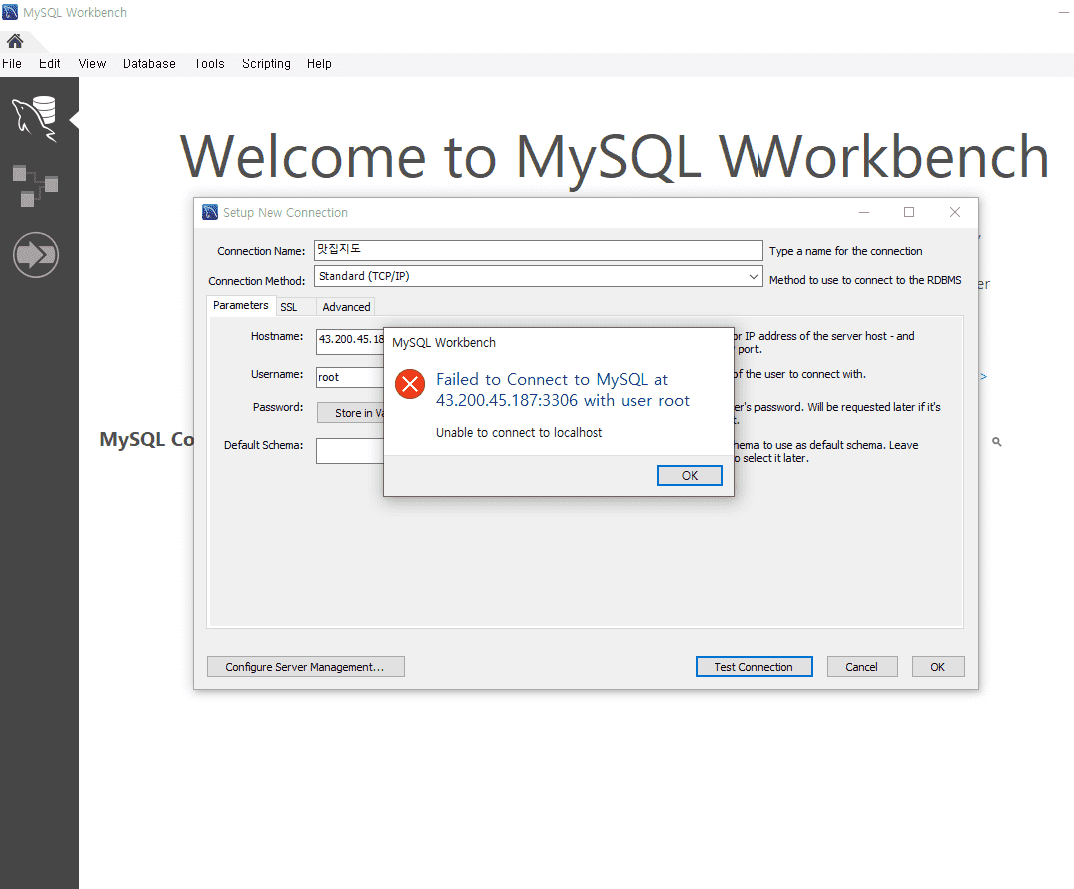Screen dimensions: 1074x889
Task: Click the red error icon in the dialog
Action: [x=410, y=384]
